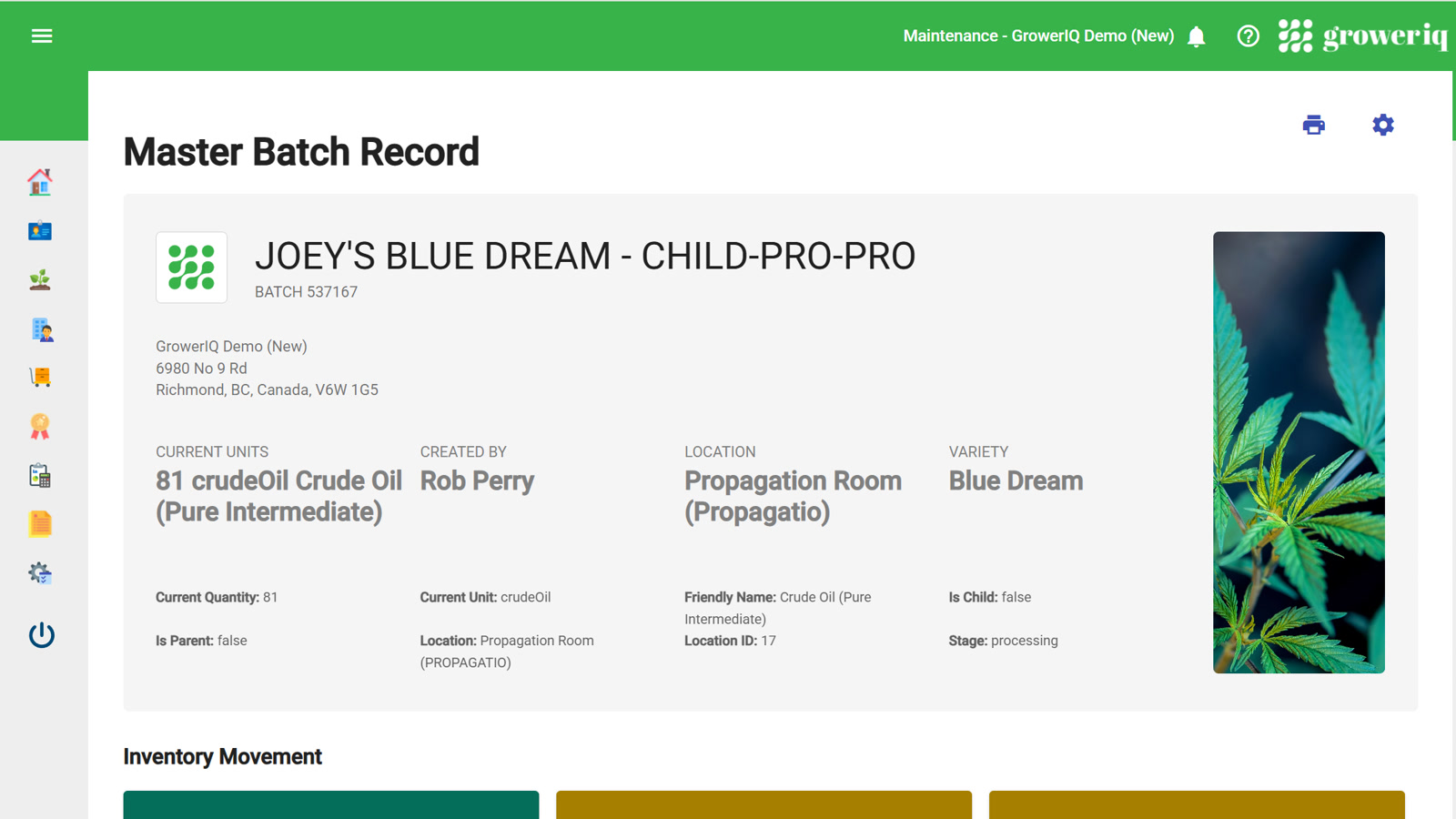
Task: Open the help question mark icon
Action: tap(1248, 36)
